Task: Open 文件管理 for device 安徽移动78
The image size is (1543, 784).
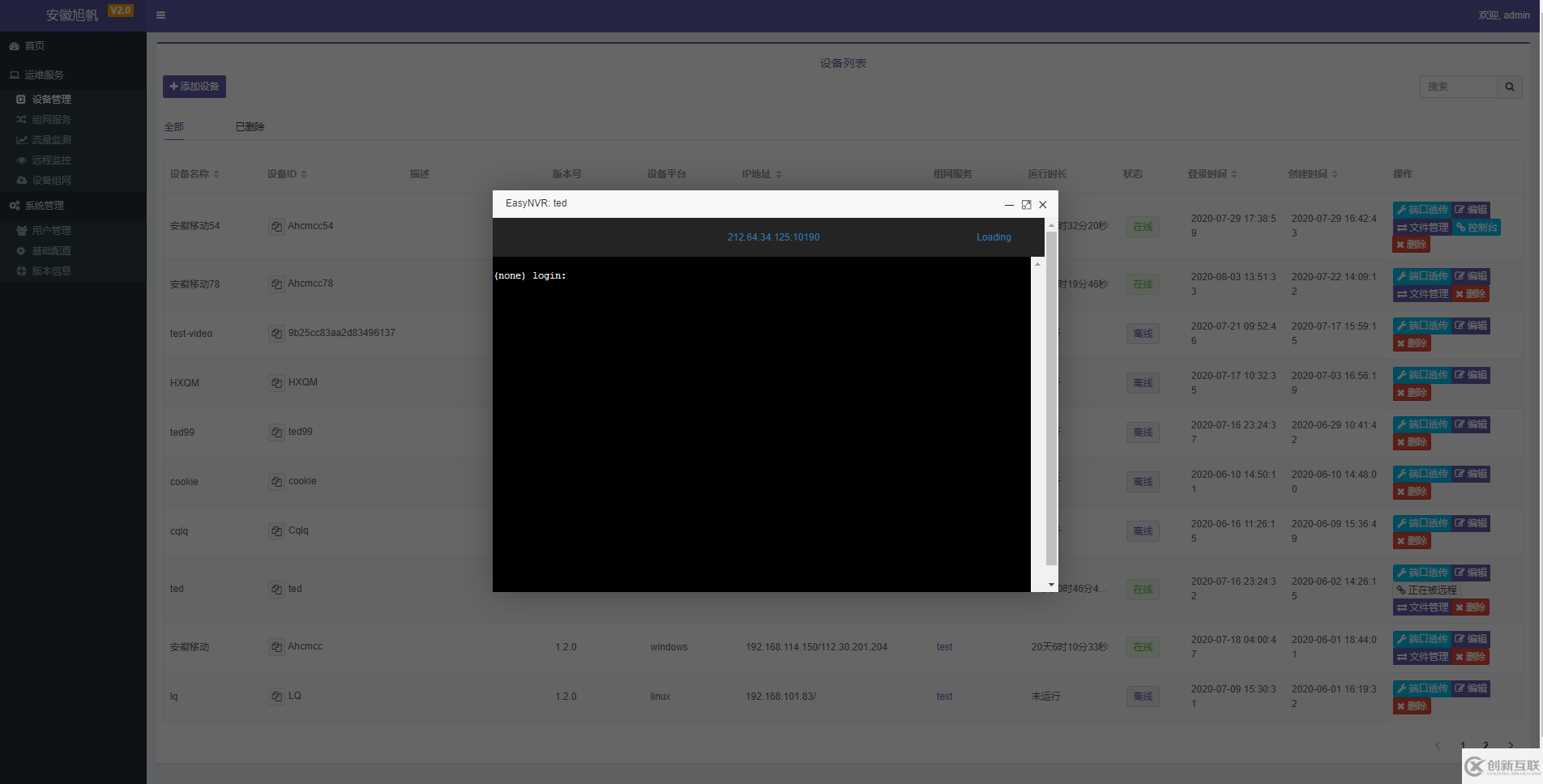Action: [x=1422, y=294]
